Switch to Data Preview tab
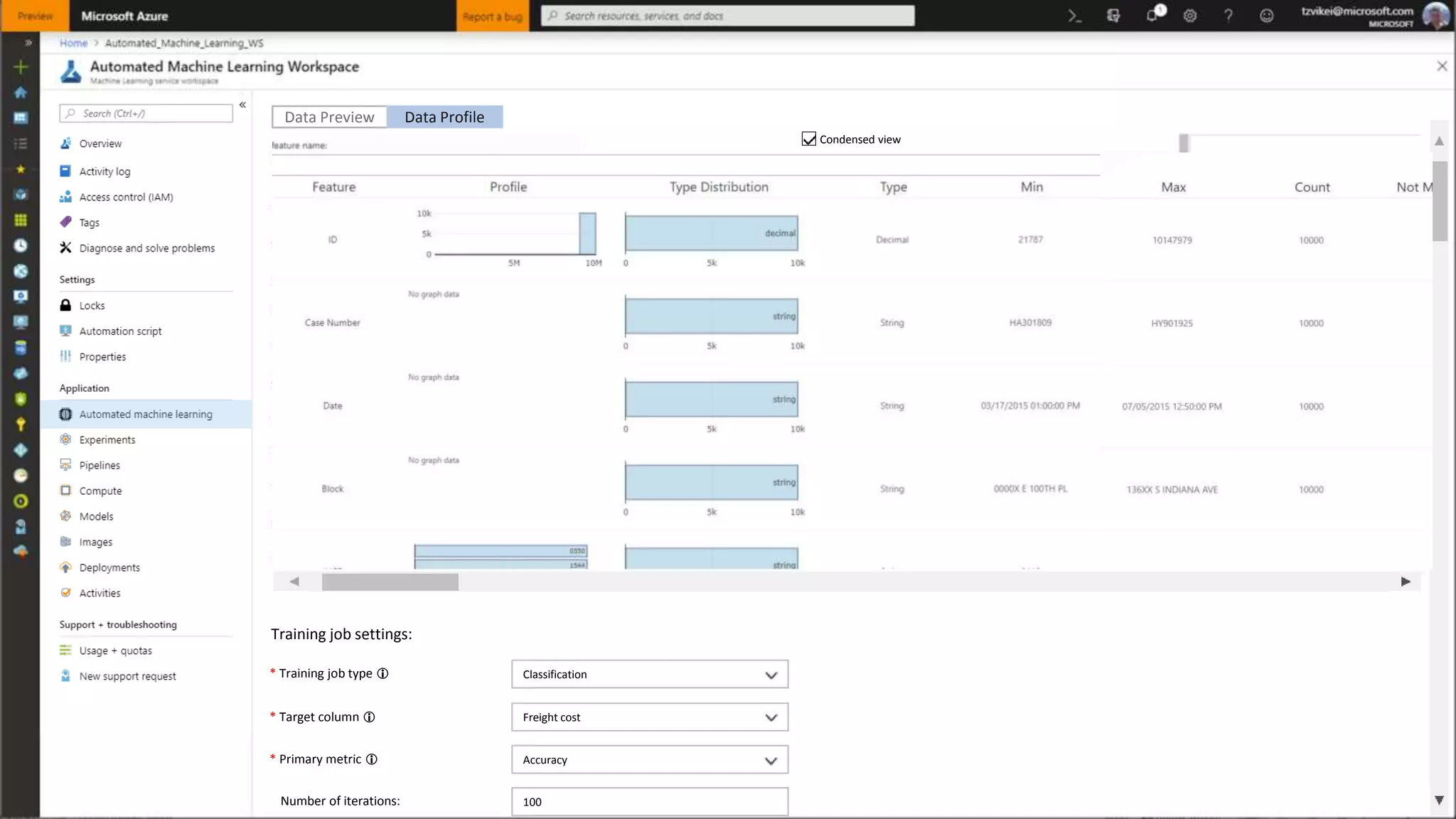The image size is (1456, 819). click(x=329, y=117)
